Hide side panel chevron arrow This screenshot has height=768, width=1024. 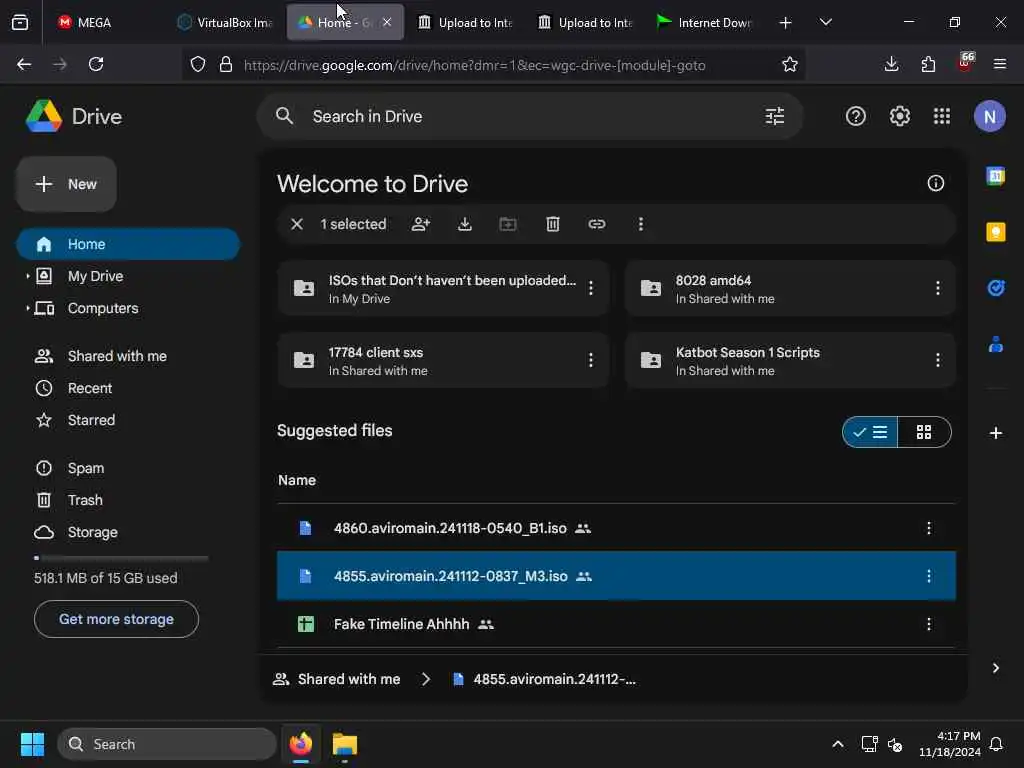tap(995, 668)
